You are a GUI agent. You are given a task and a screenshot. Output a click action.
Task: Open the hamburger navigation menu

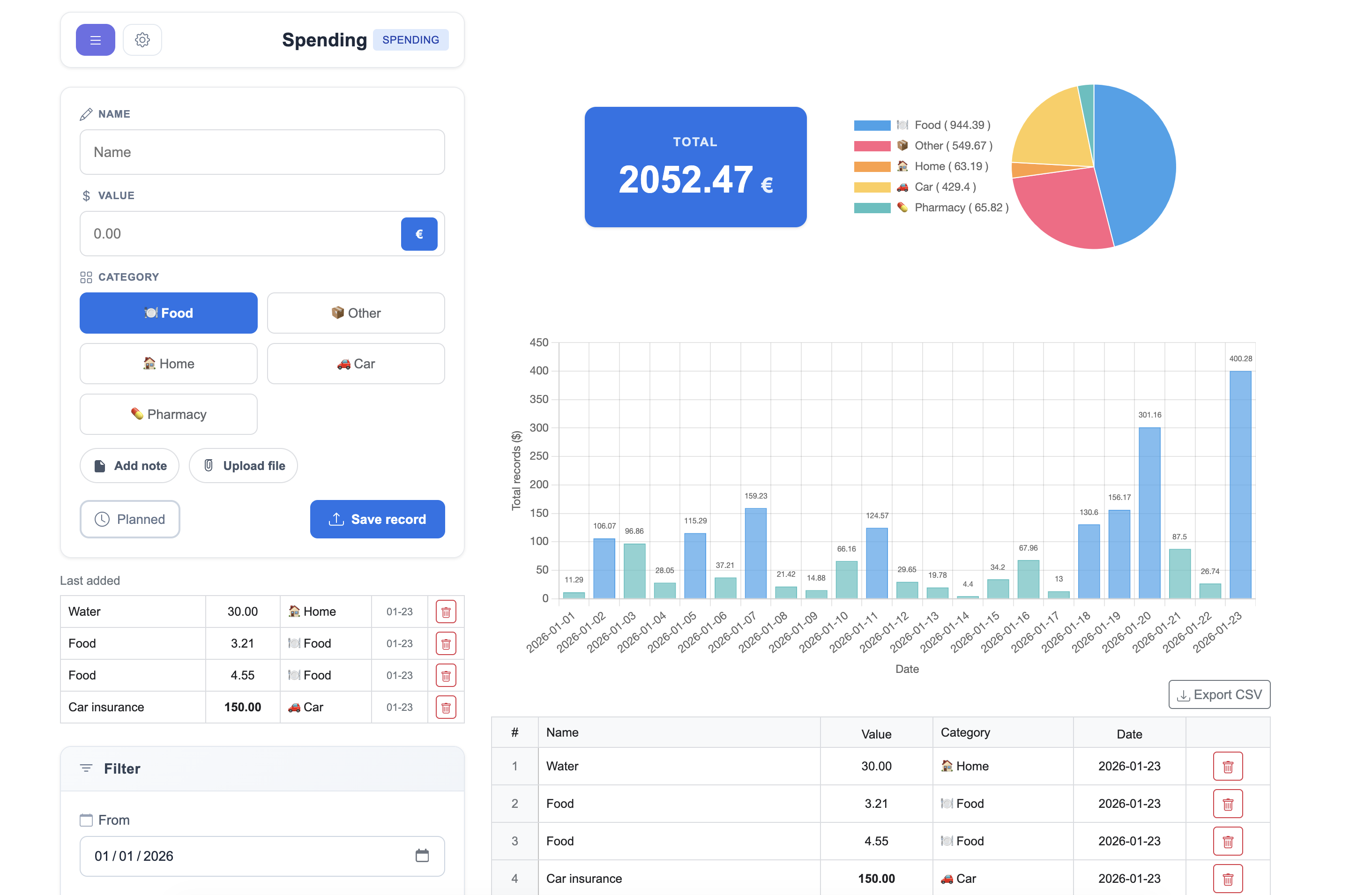95,40
